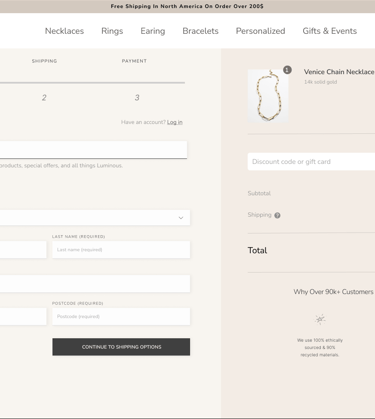Click the Last name input field
375x419 pixels.
[121, 250]
